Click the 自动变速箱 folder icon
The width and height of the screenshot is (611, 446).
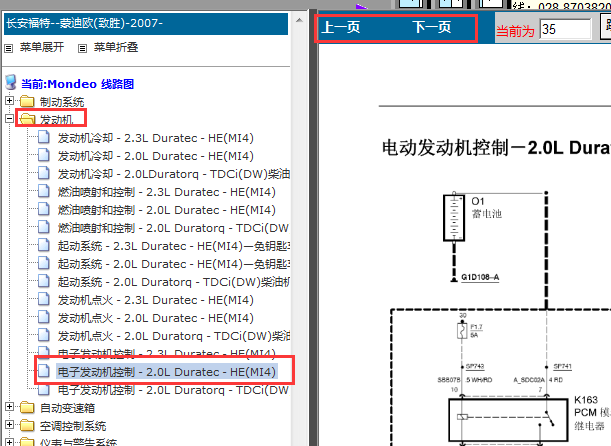click(27, 407)
